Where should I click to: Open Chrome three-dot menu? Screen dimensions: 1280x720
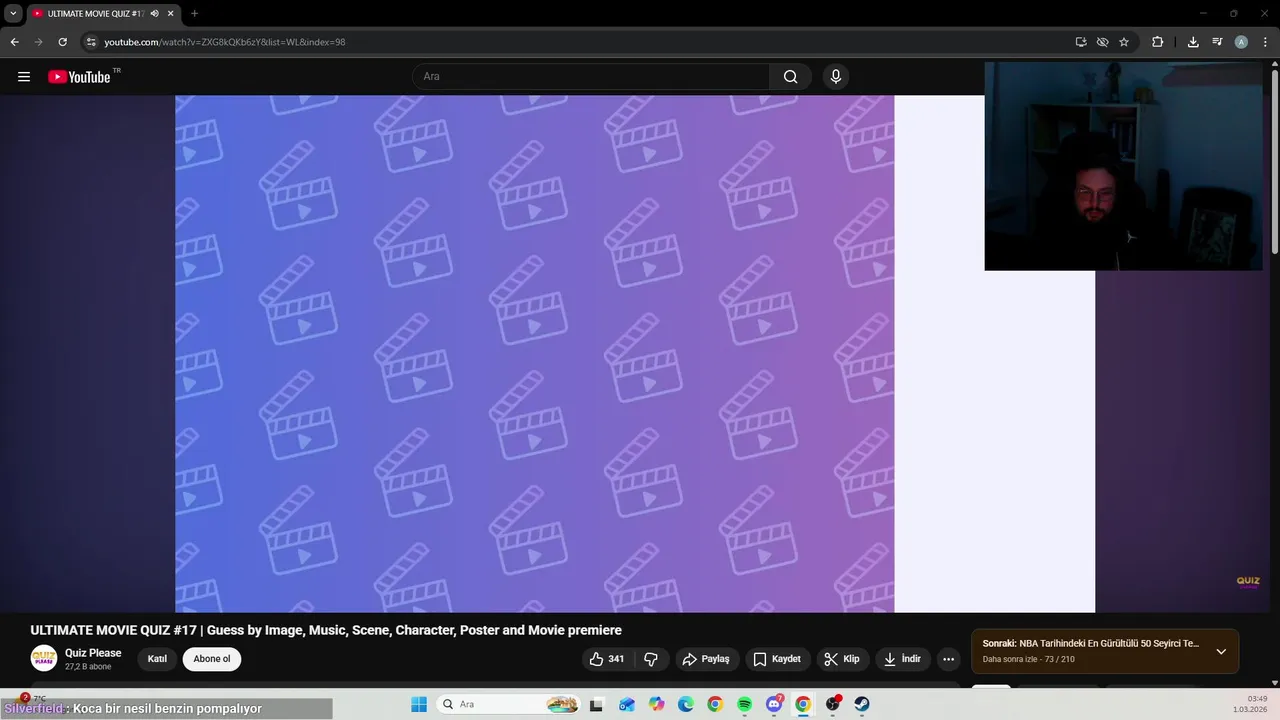click(1266, 42)
